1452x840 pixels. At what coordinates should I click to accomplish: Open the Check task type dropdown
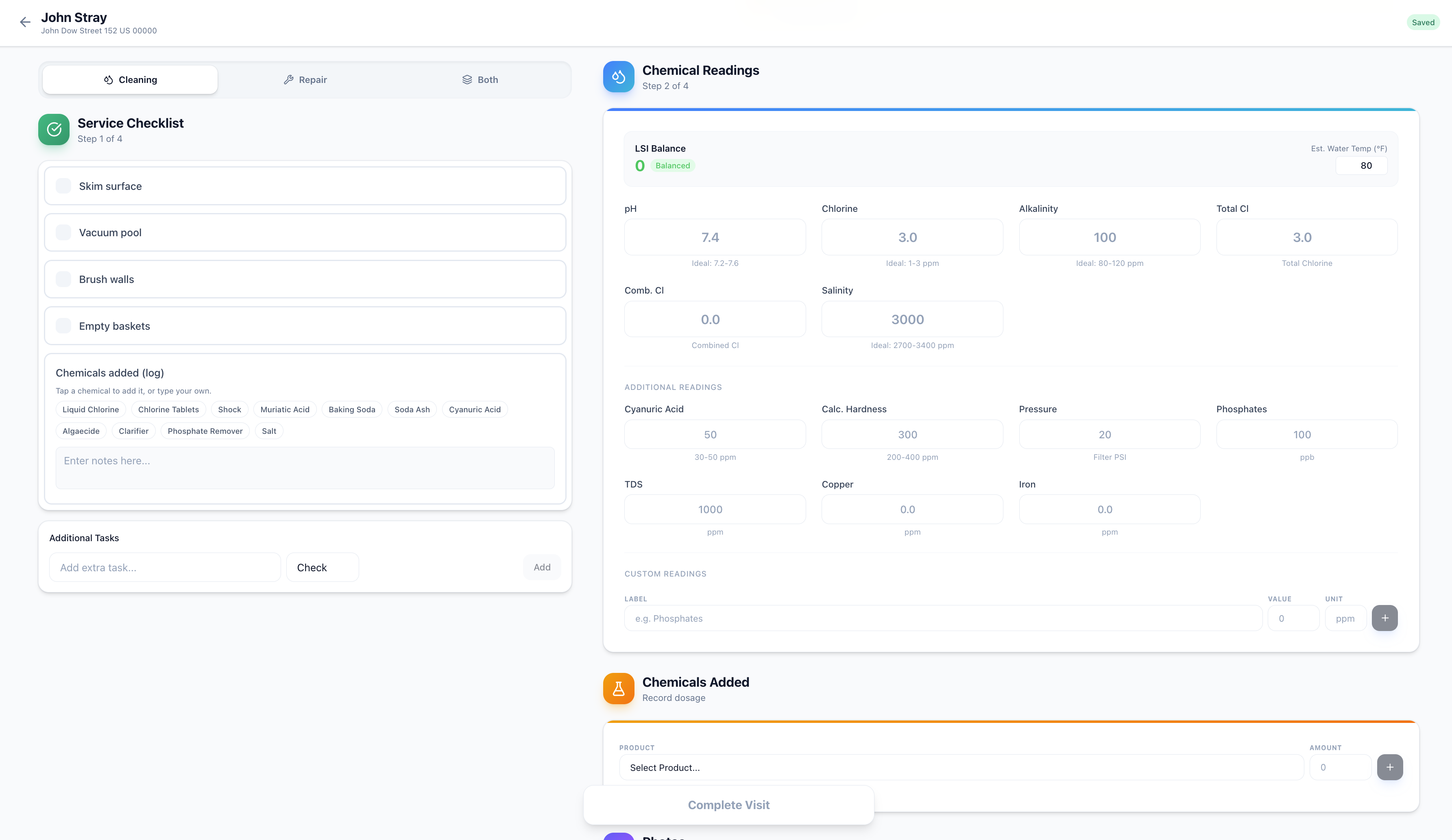pyautogui.click(x=322, y=568)
